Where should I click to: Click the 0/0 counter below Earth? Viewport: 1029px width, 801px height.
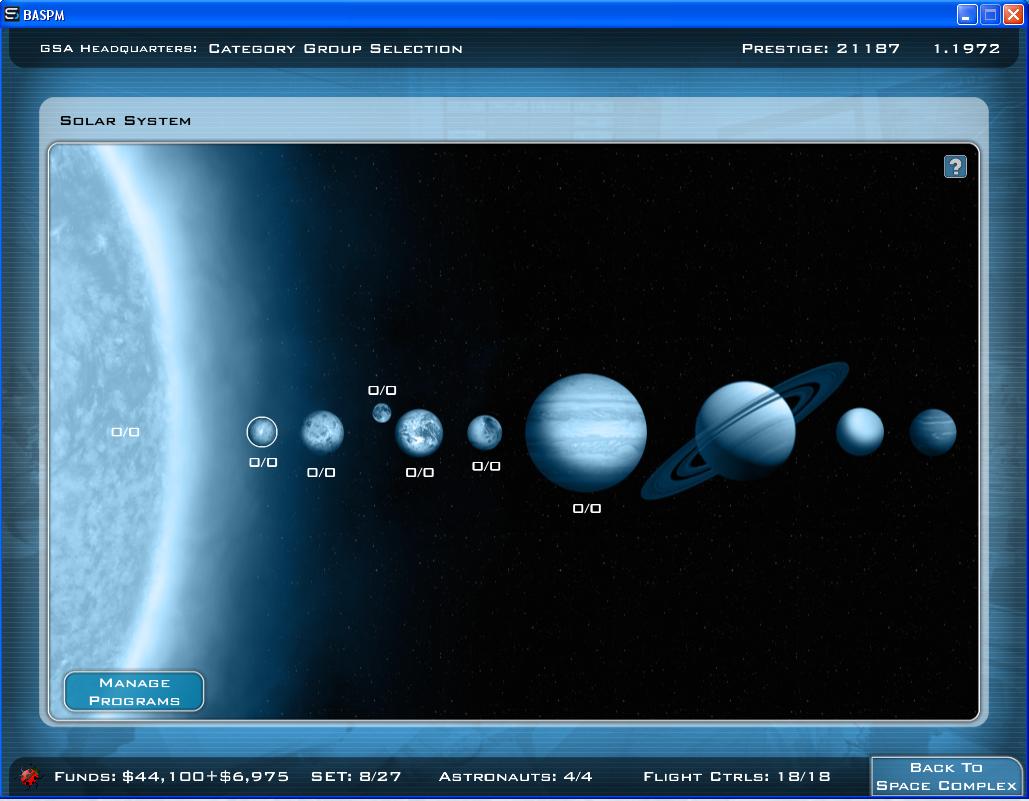tap(420, 472)
